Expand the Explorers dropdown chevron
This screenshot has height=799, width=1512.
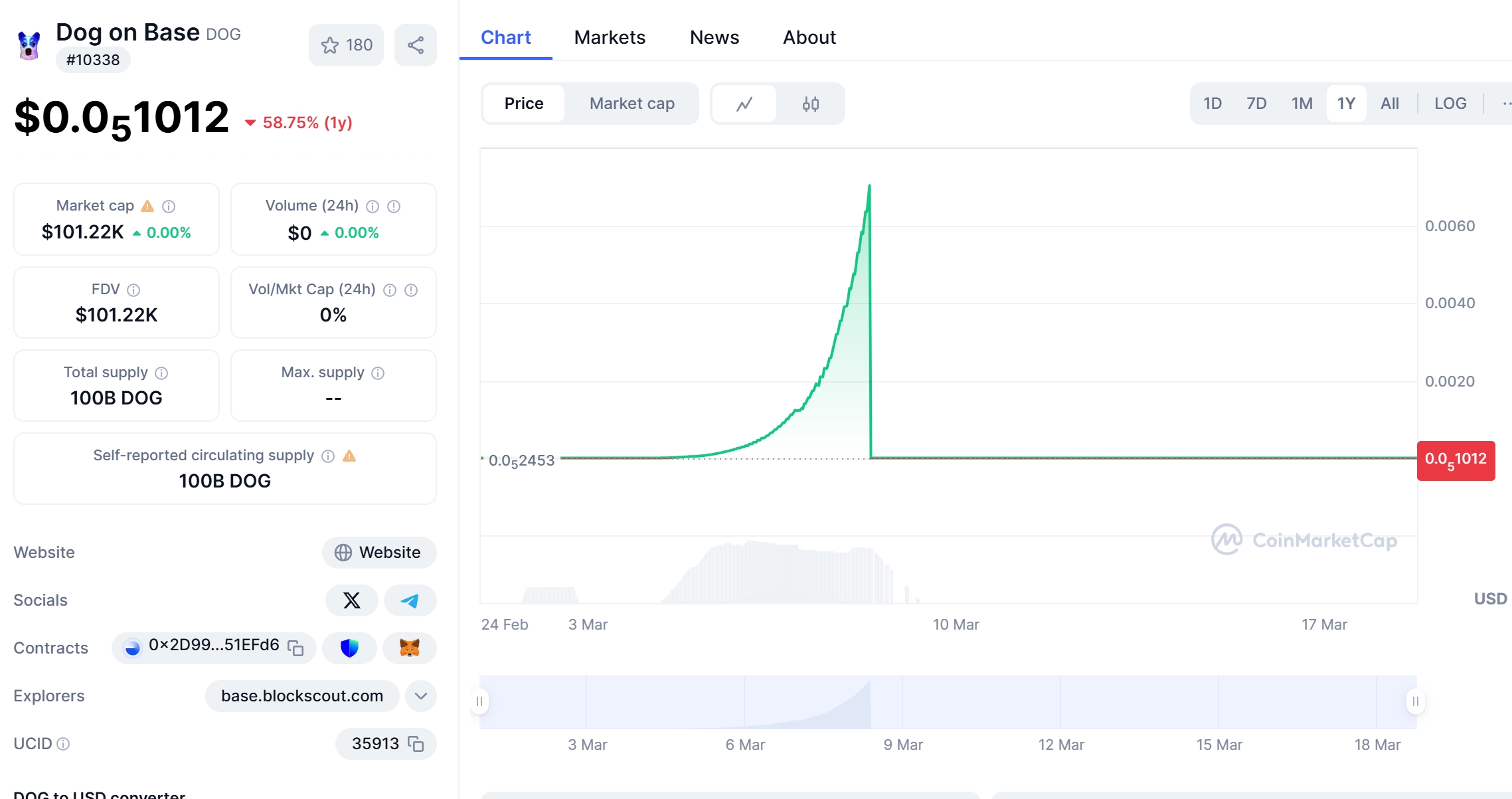point(421,696)
